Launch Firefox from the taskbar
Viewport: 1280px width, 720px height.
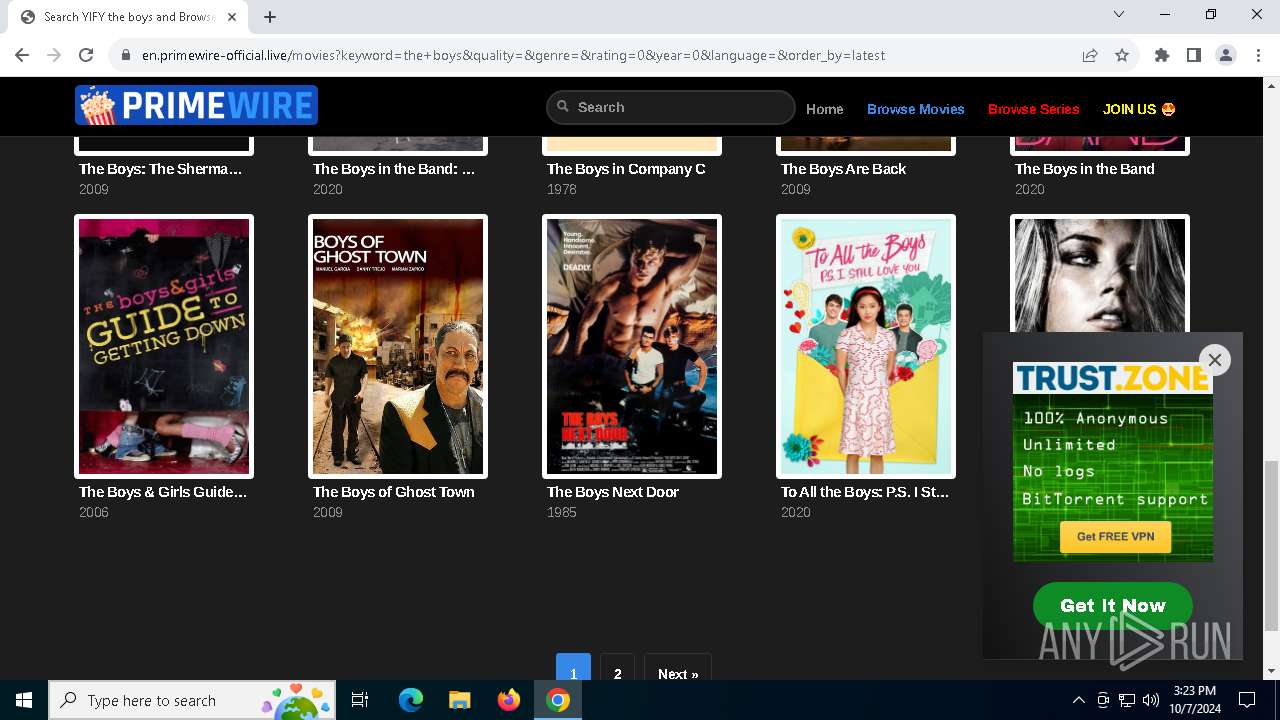pos(509,700)
